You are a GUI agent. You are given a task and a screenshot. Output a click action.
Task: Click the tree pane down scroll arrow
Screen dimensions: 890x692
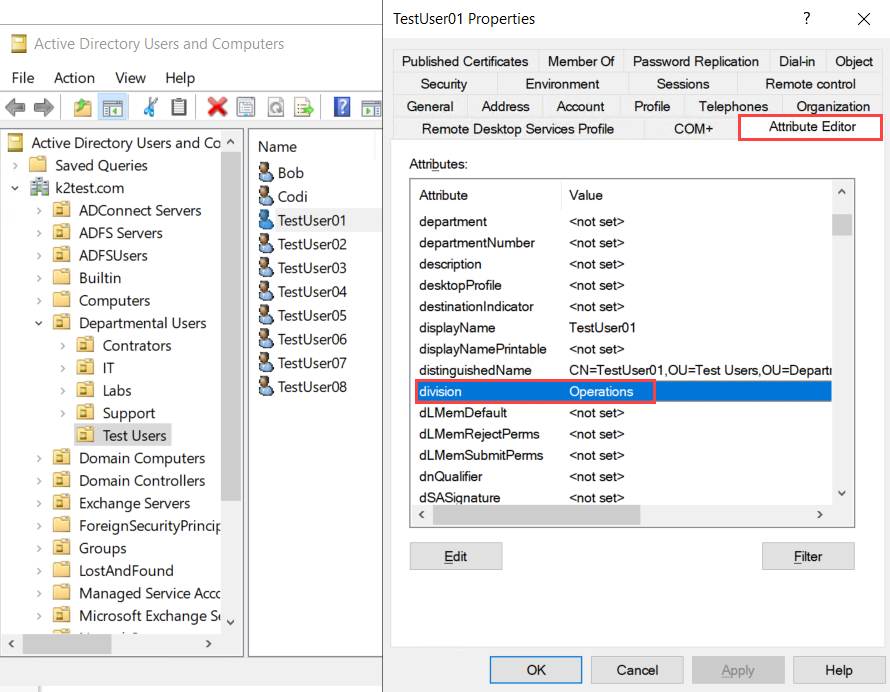click(x=230, y=622)
